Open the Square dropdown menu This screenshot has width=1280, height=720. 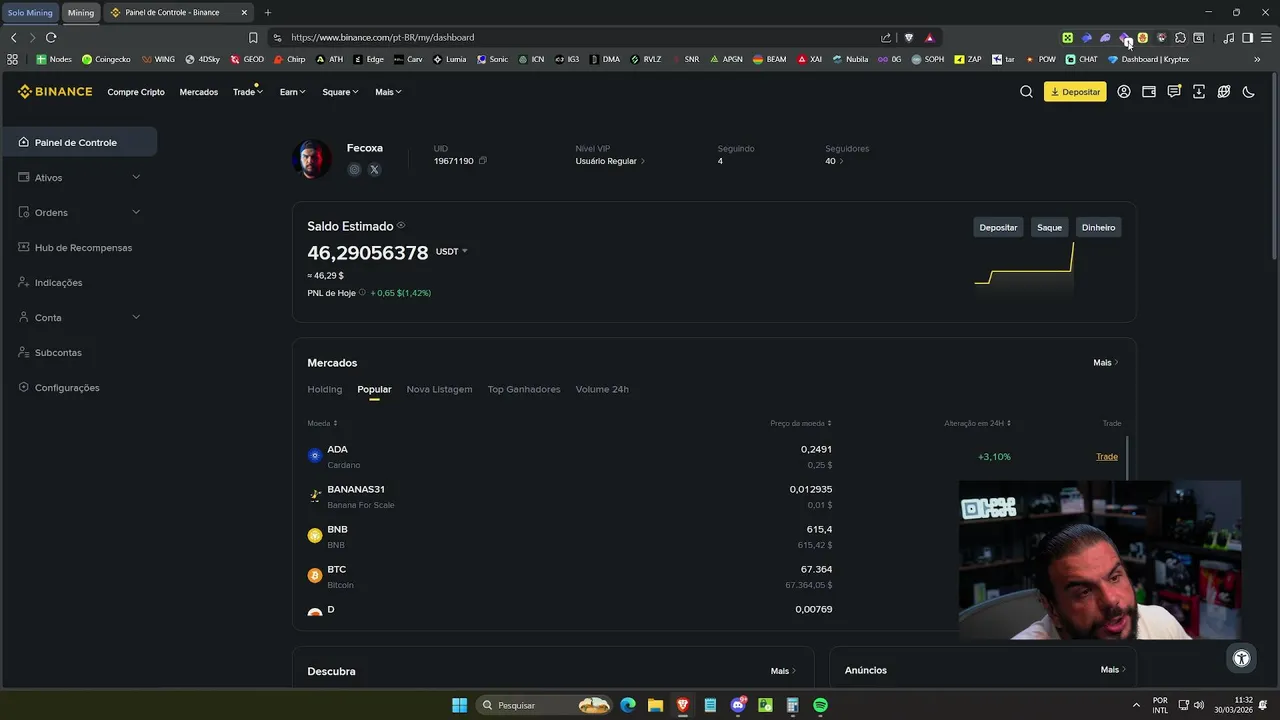340,92
